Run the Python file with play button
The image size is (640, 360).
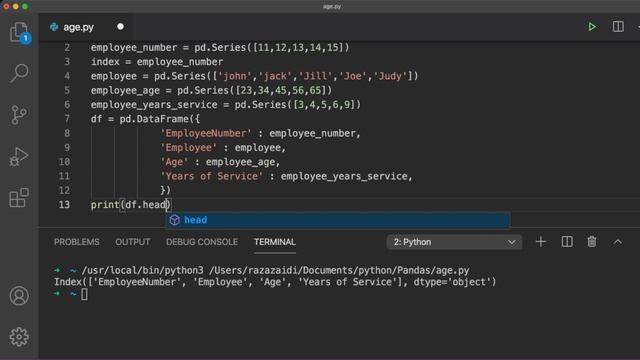tap(592, 27)
